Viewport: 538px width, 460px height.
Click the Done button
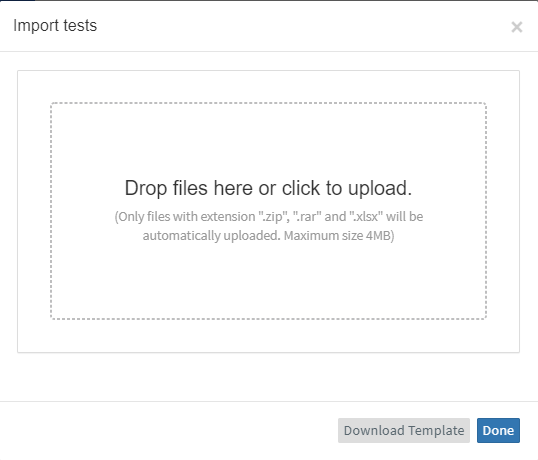pyautogui.click(x=498, y=430)
